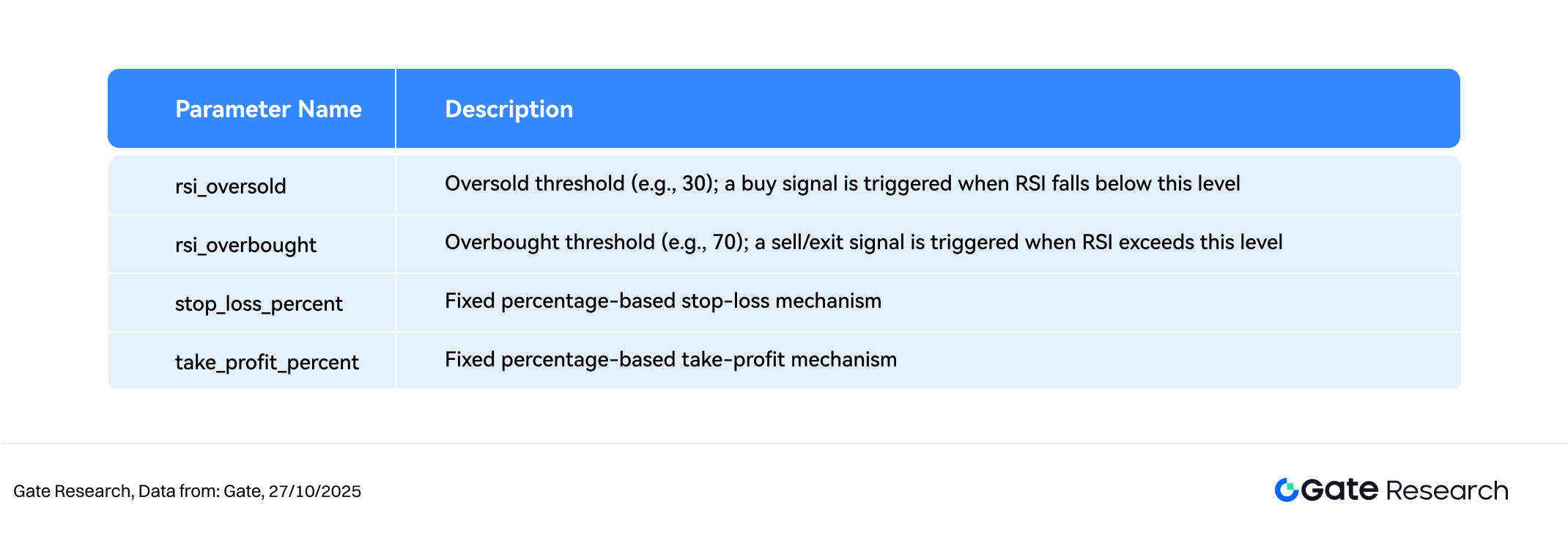Select the "Parameter Name" column header
Image resolution: width=1568 pixels, height=538 pixels.
tap(268, 109)
